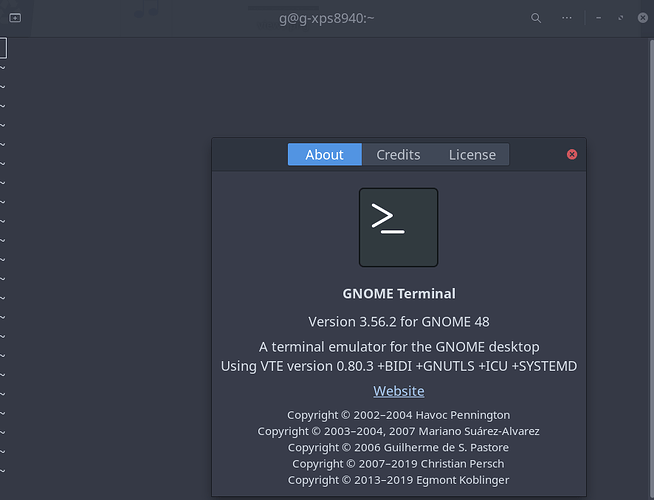Click the Egmont Koblinger copyright line
This screenshot has width=654, height=500.
click(399, 480)
